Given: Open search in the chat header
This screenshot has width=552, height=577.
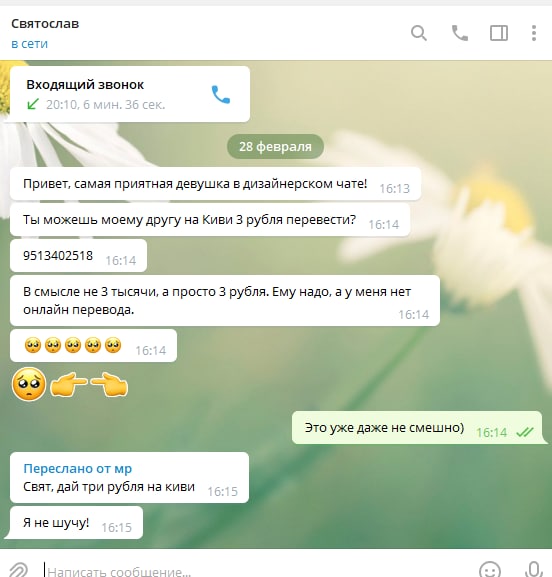Looking at the screenshot, I should tap(419, 33).
